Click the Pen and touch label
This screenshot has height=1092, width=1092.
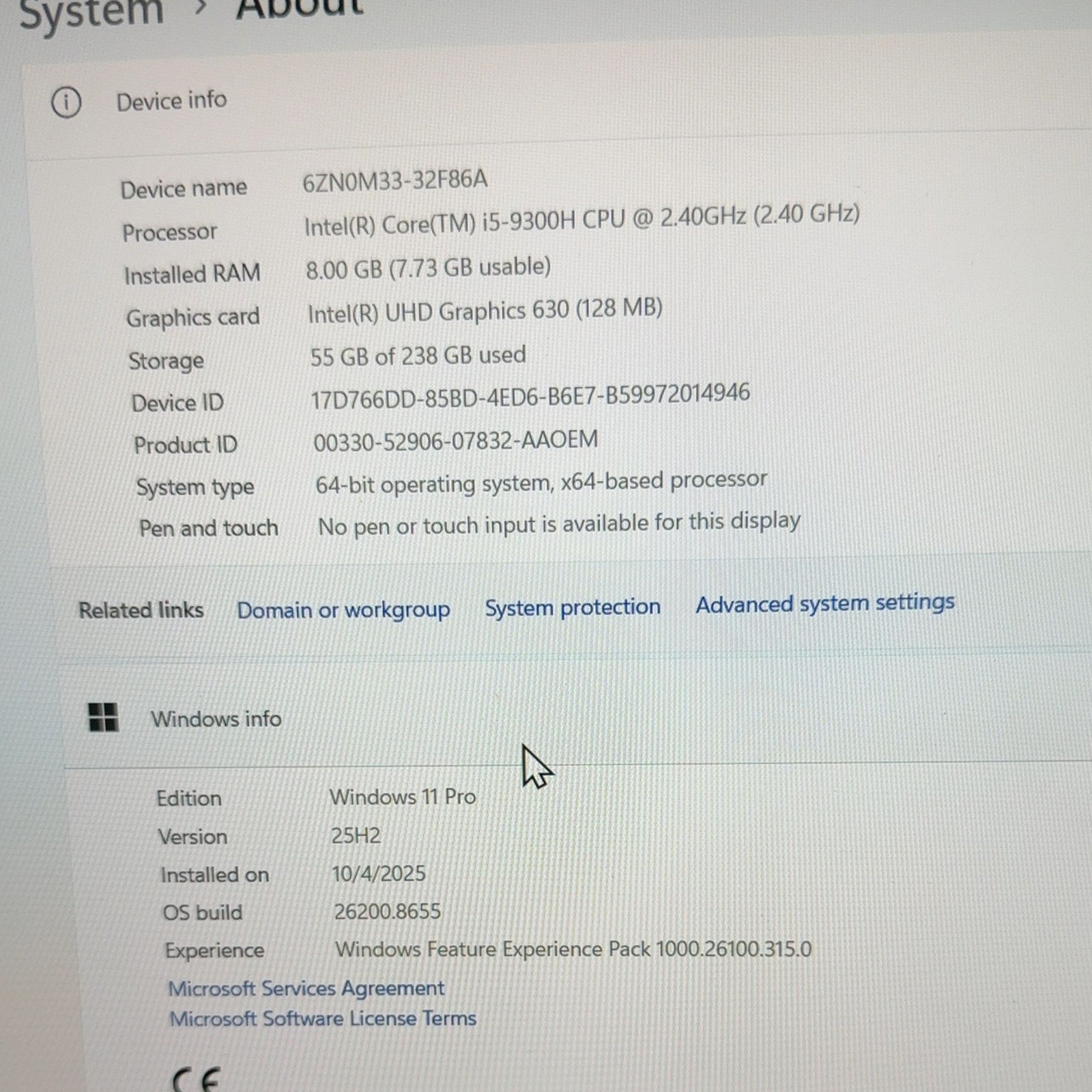tap(209, 528)
